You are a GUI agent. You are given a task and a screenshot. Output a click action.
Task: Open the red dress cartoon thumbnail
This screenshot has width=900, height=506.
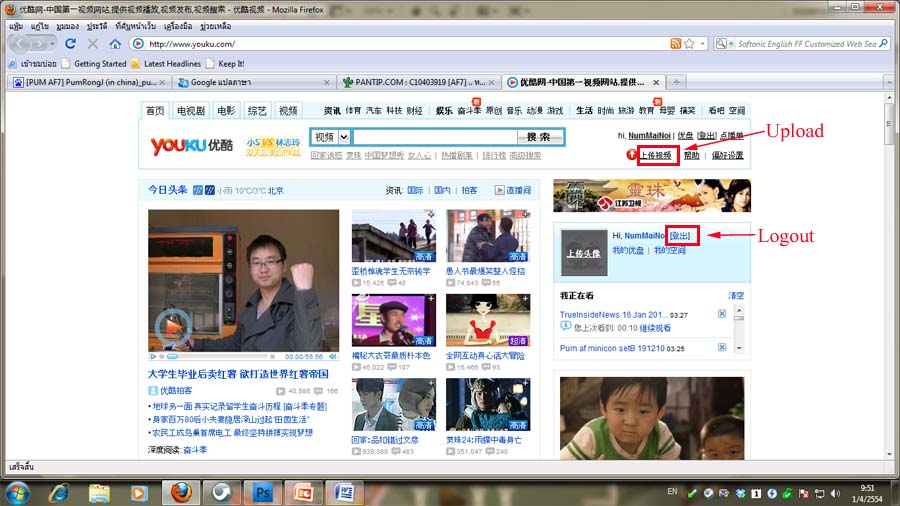(x=488, y=321)
